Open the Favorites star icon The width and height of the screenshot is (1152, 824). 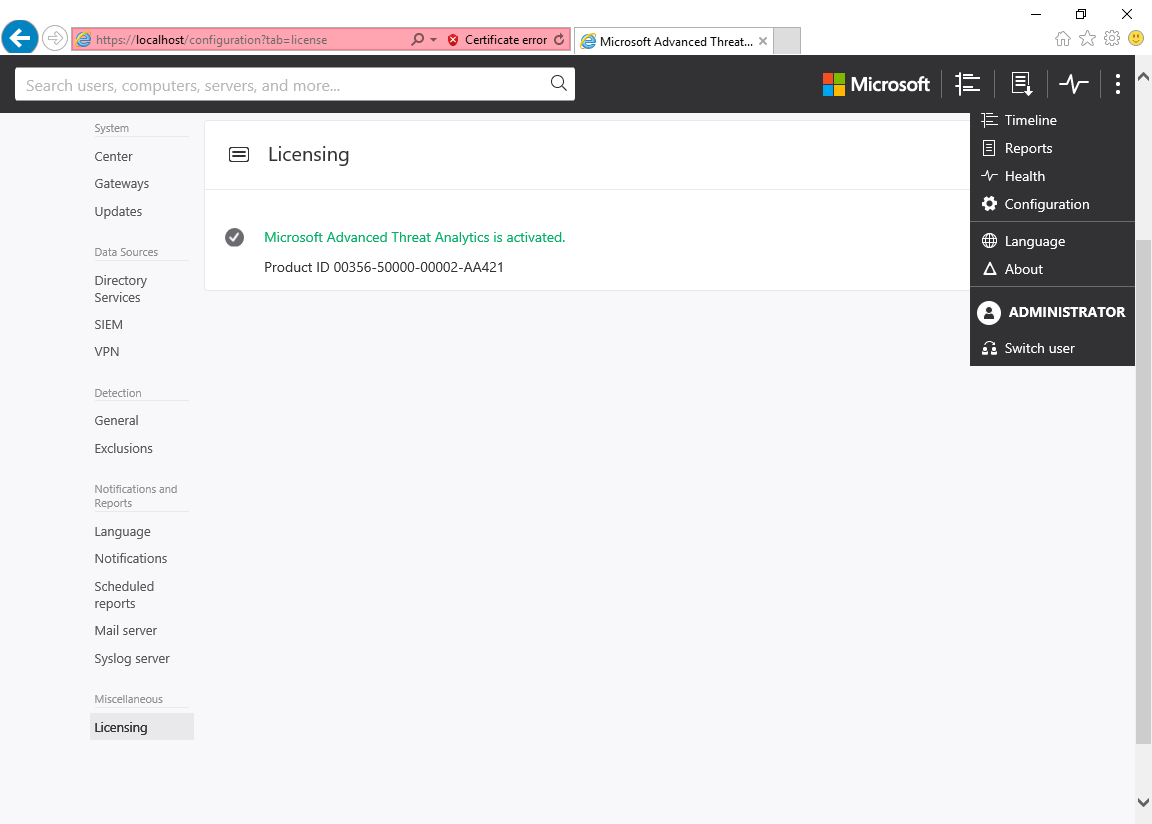coord(1087,38)
